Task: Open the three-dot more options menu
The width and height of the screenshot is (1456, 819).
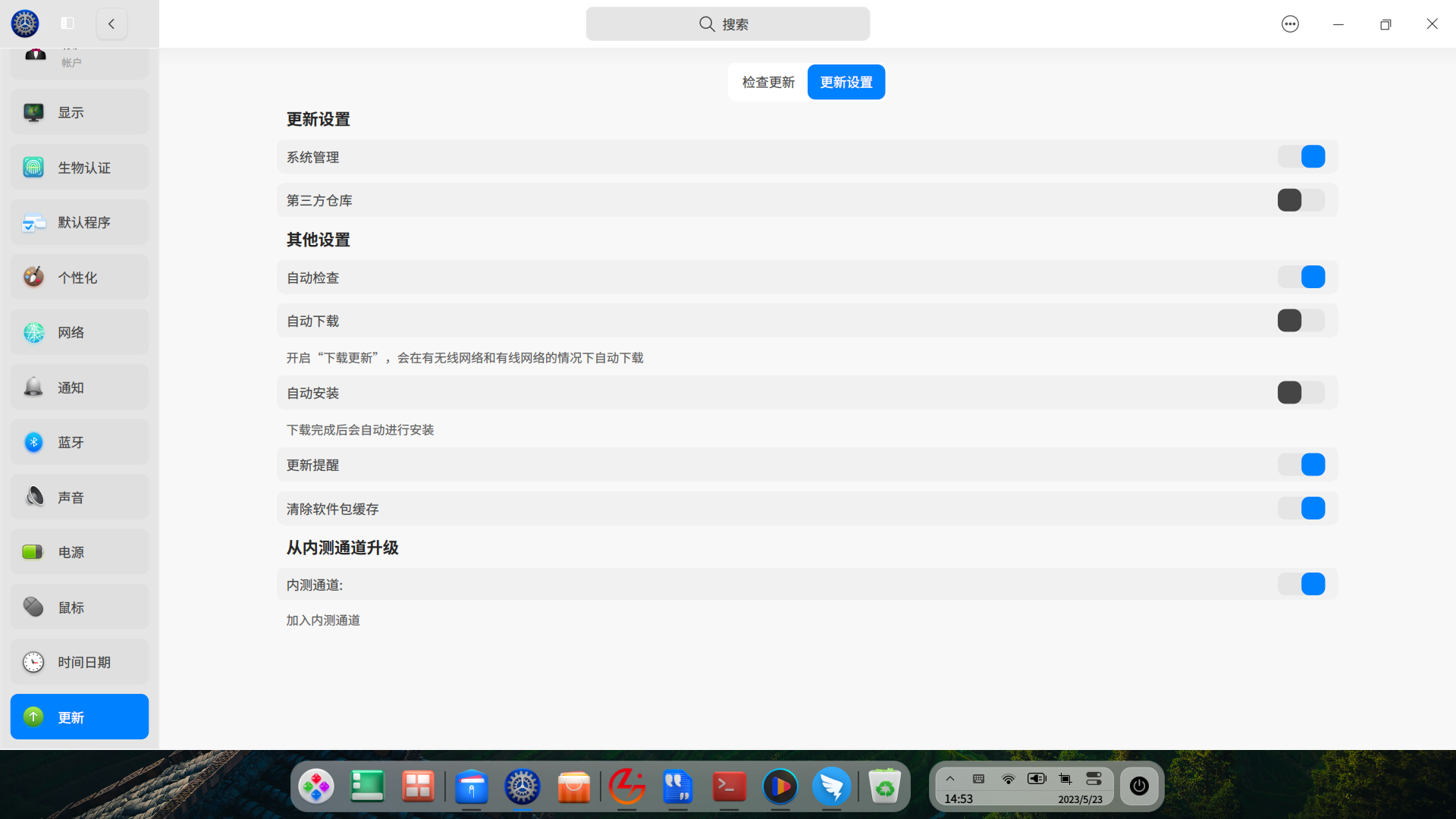Action: (1290, 24)
